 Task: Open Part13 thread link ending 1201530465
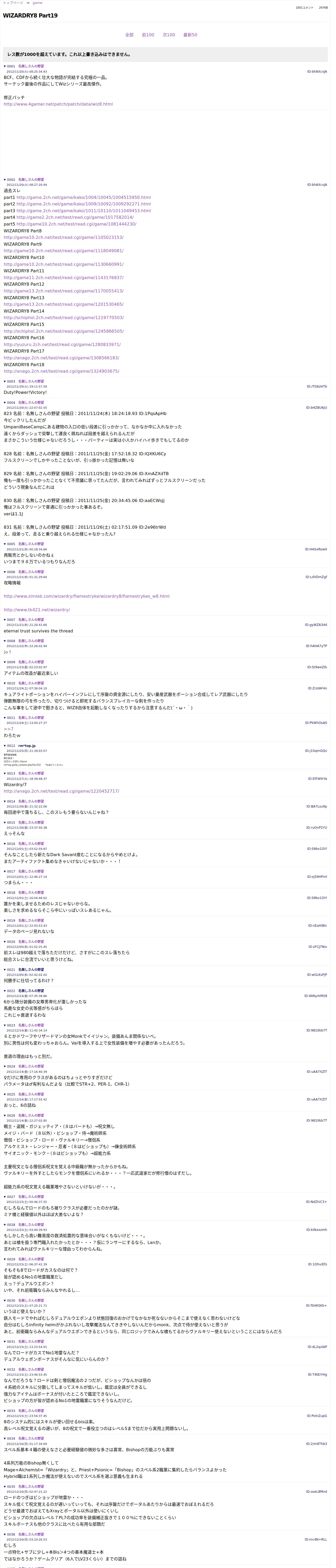(63, 304)
